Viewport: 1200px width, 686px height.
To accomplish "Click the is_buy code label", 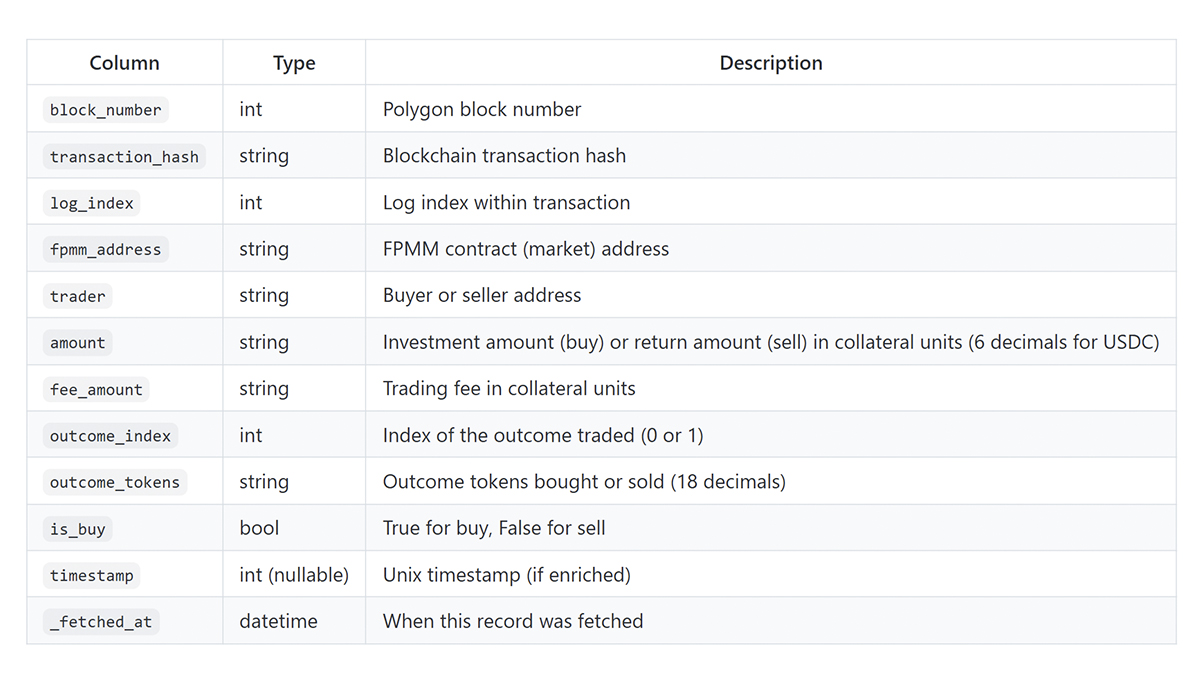I will tap(77, 529).
